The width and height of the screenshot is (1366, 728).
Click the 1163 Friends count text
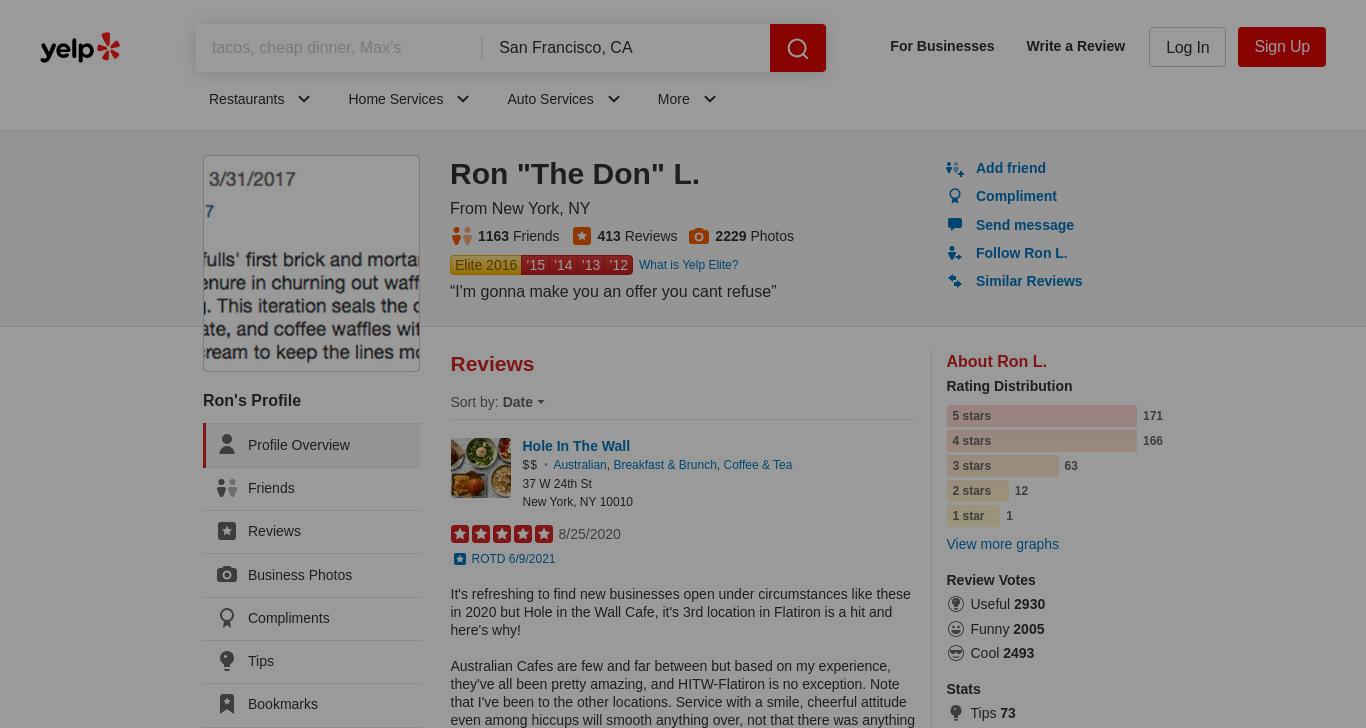[518, 236]
